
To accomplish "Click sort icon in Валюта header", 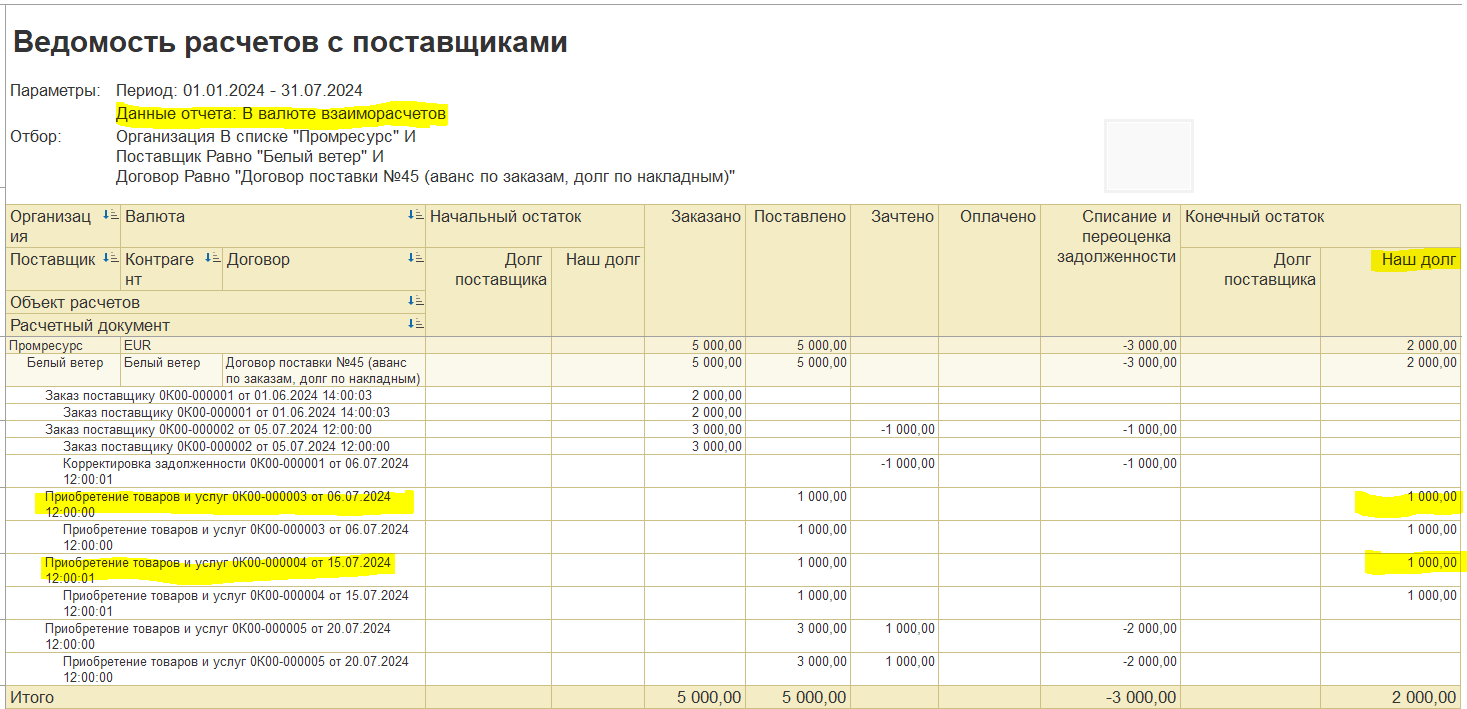I will (415, 216).
